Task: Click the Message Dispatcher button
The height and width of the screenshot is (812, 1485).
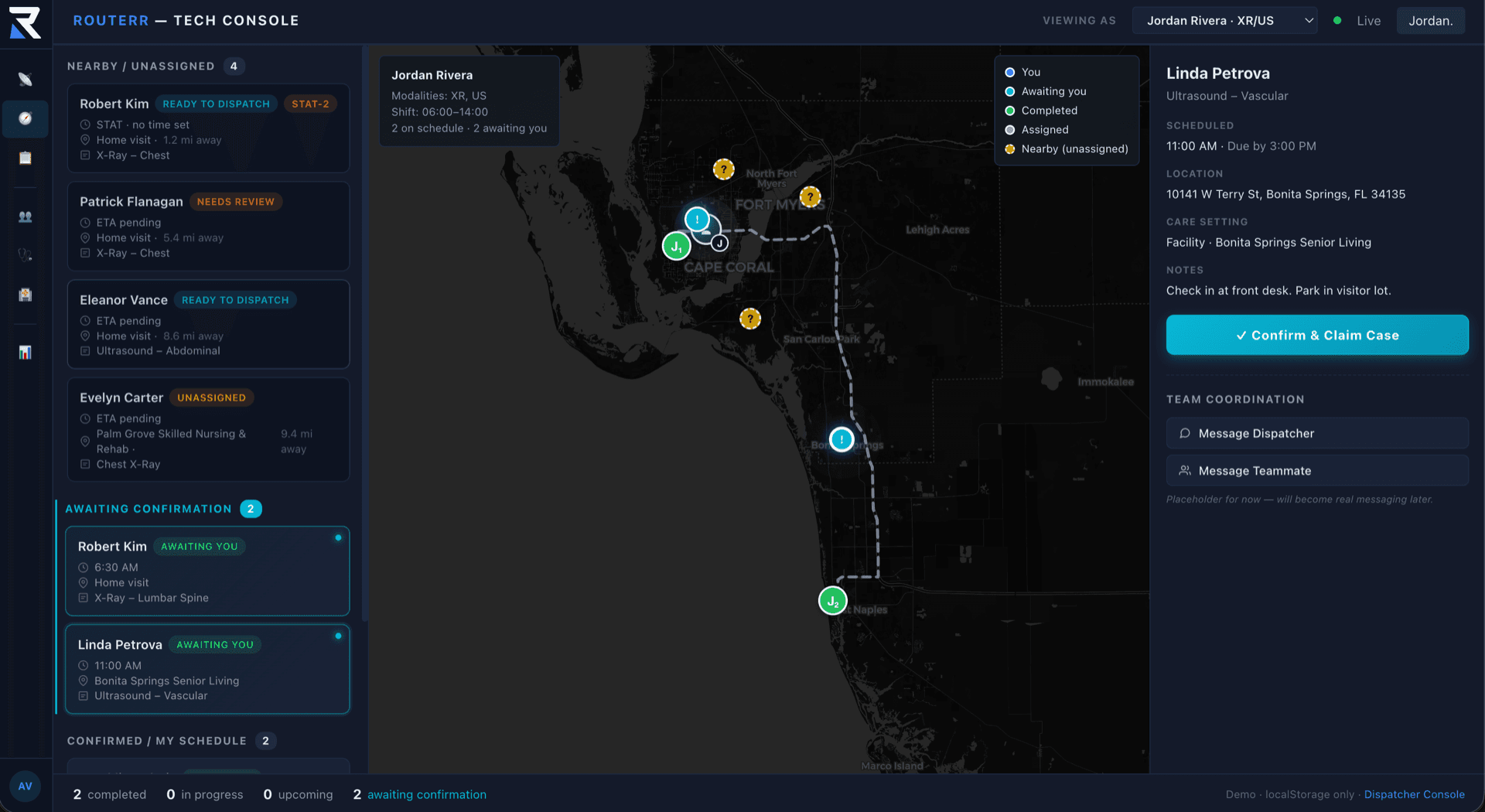Action: [x=1316, y=433]
